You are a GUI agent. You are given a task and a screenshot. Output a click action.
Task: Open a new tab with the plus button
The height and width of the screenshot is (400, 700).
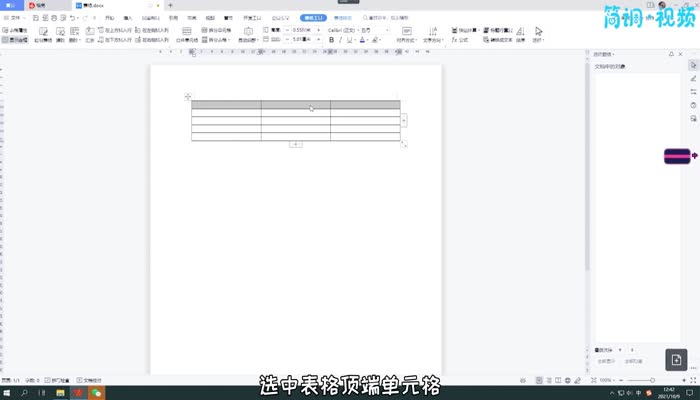point(170,5)
